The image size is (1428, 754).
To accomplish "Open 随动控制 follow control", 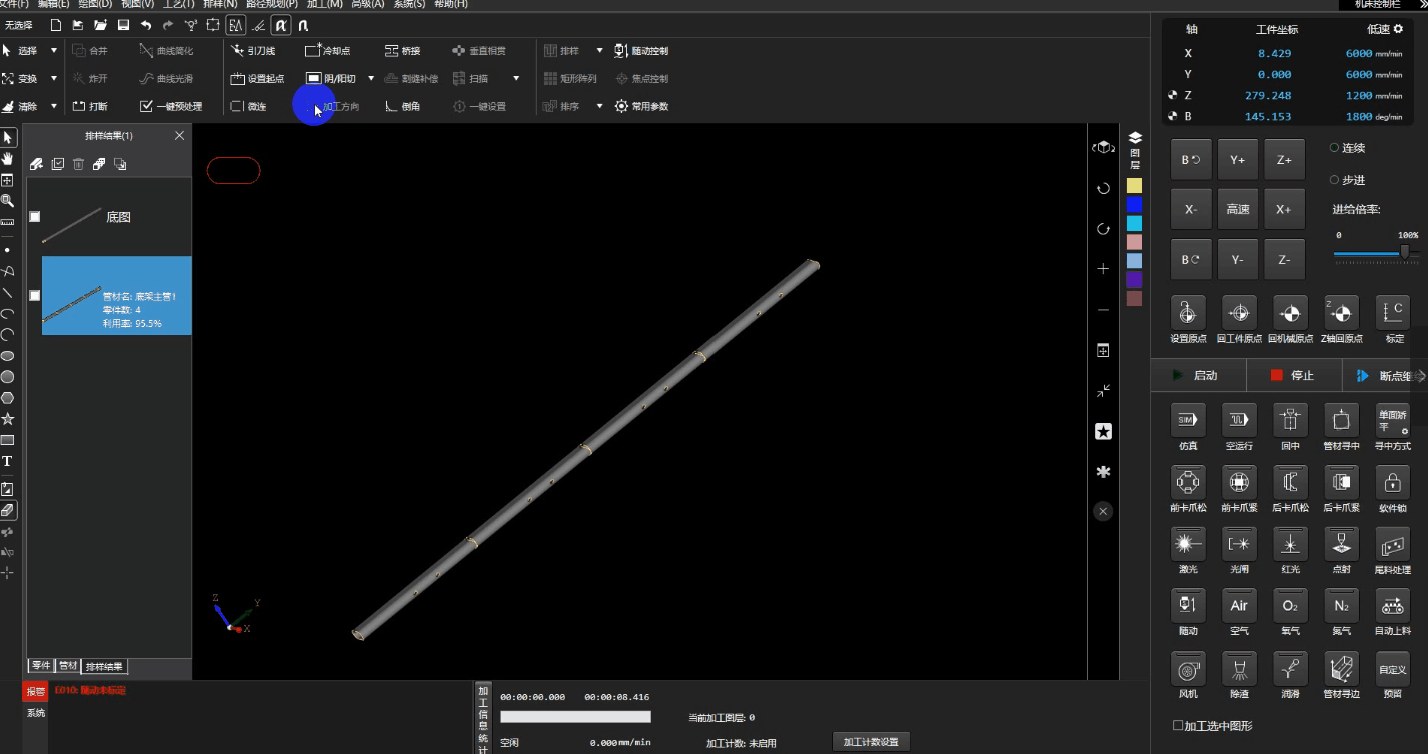I will [x=641, y=50].
